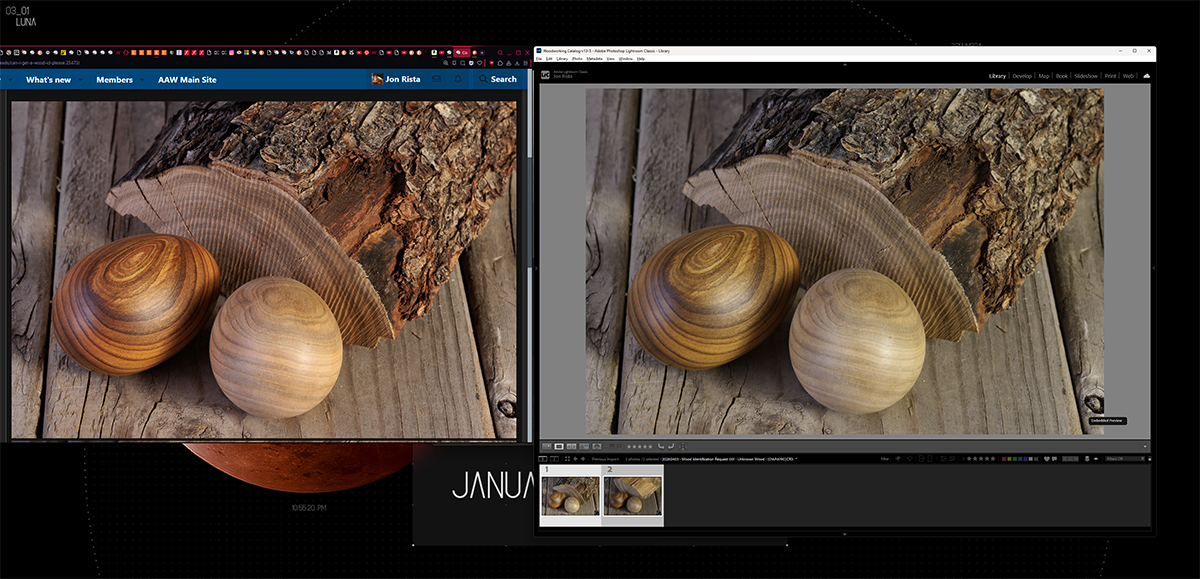Image resolution: width=1200 pixels, height=579 pixels.
Task: Click Members in the forum navigation
Action: pyautogui.click(x=114, y=79)
